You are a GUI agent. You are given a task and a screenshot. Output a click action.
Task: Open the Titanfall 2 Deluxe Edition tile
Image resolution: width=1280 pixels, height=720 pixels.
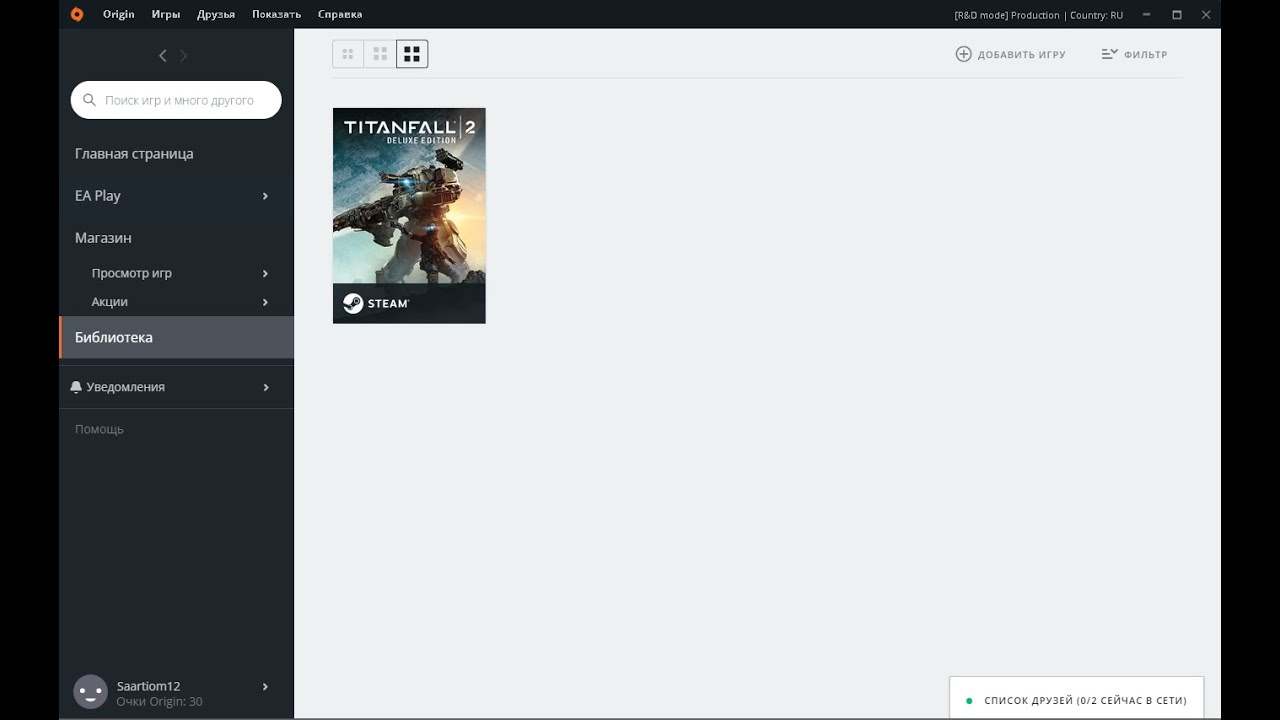click(x=409, y=216)
